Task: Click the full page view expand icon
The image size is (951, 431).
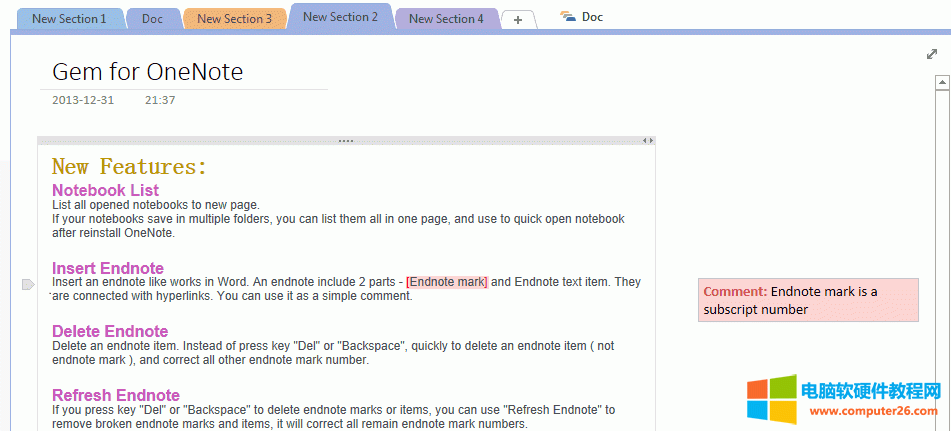Action: pos(932,54)
